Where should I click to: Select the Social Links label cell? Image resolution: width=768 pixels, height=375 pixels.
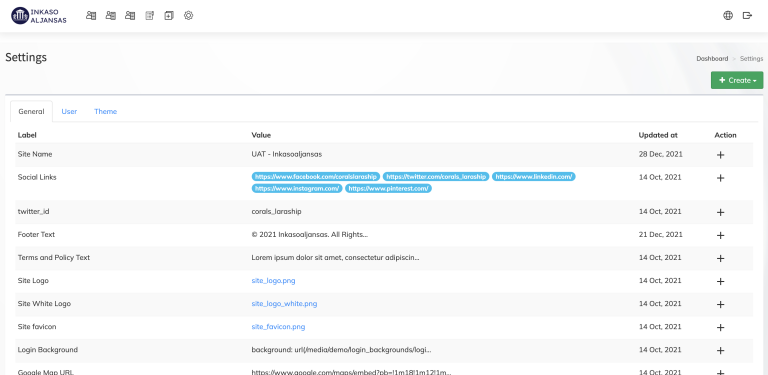tap(37, 177)
